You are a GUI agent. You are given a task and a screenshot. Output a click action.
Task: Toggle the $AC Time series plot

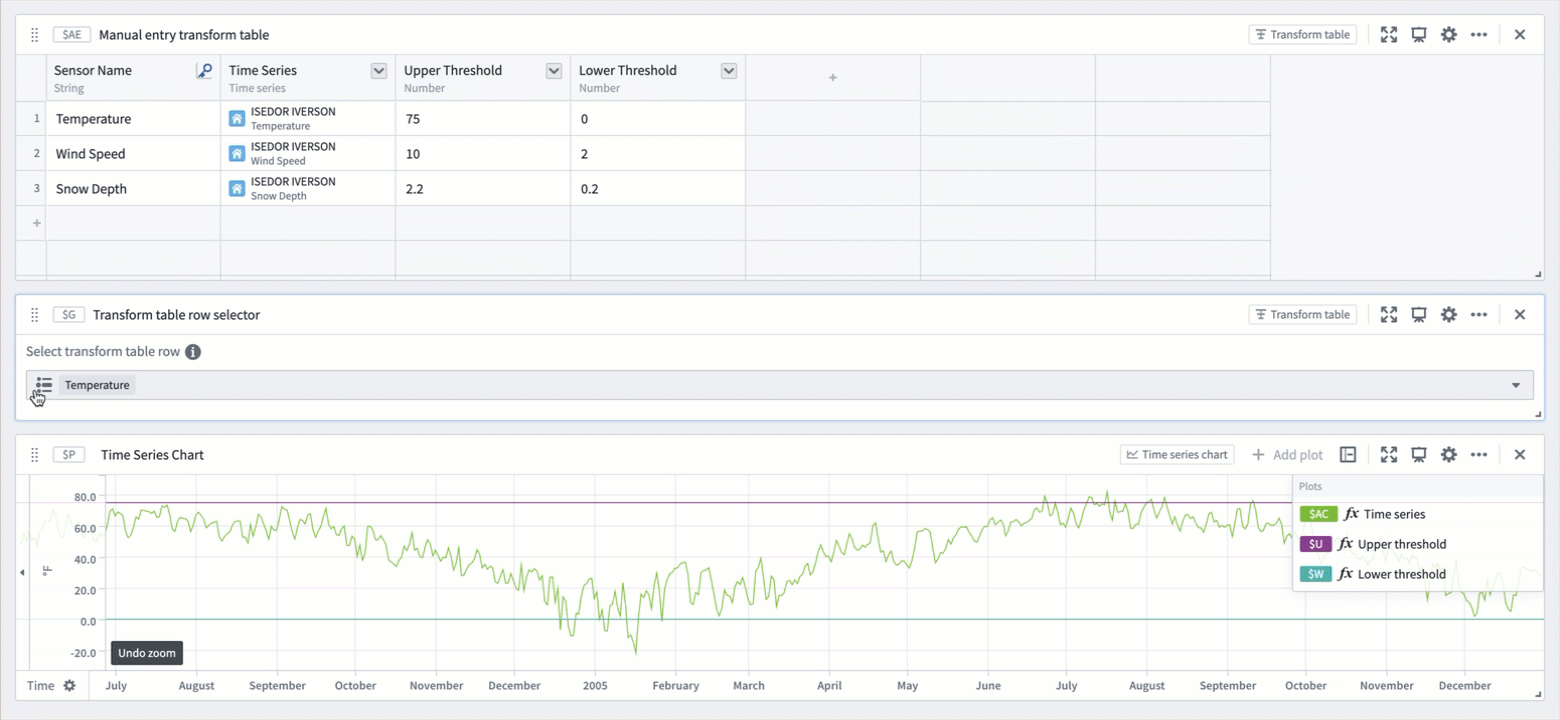point(1366,514)
